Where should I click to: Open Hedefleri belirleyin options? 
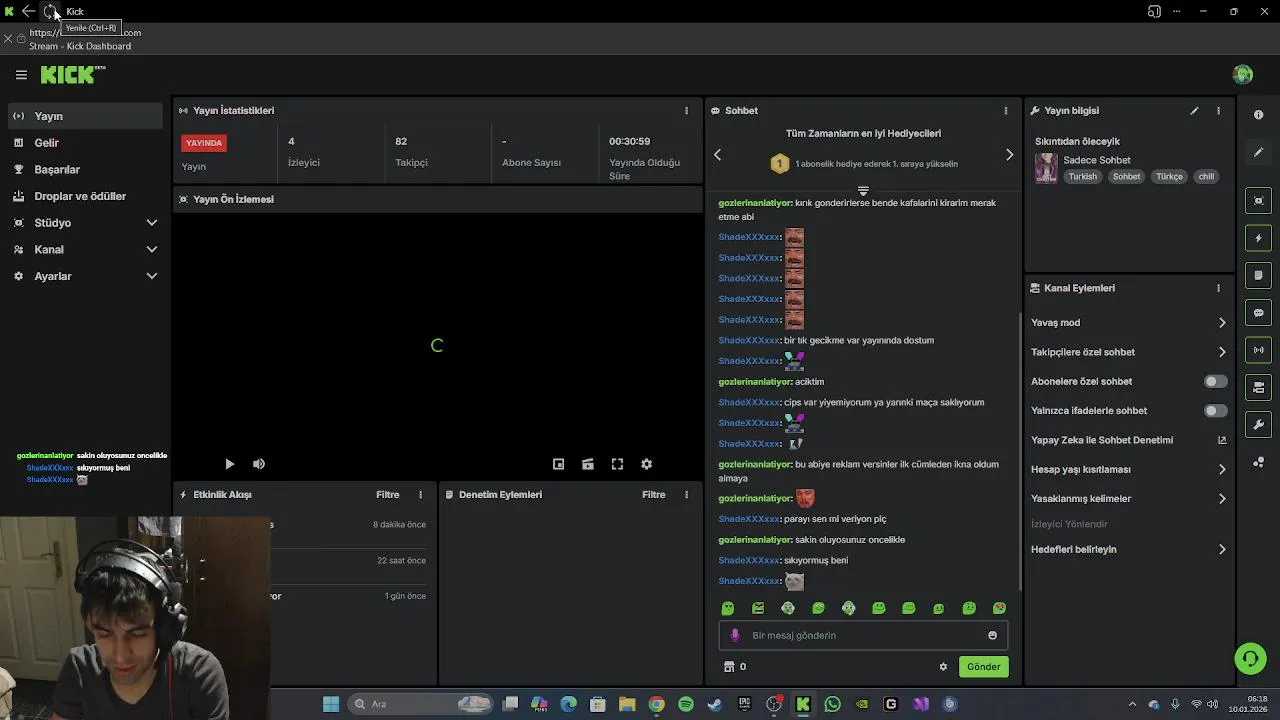point(1128,549)
